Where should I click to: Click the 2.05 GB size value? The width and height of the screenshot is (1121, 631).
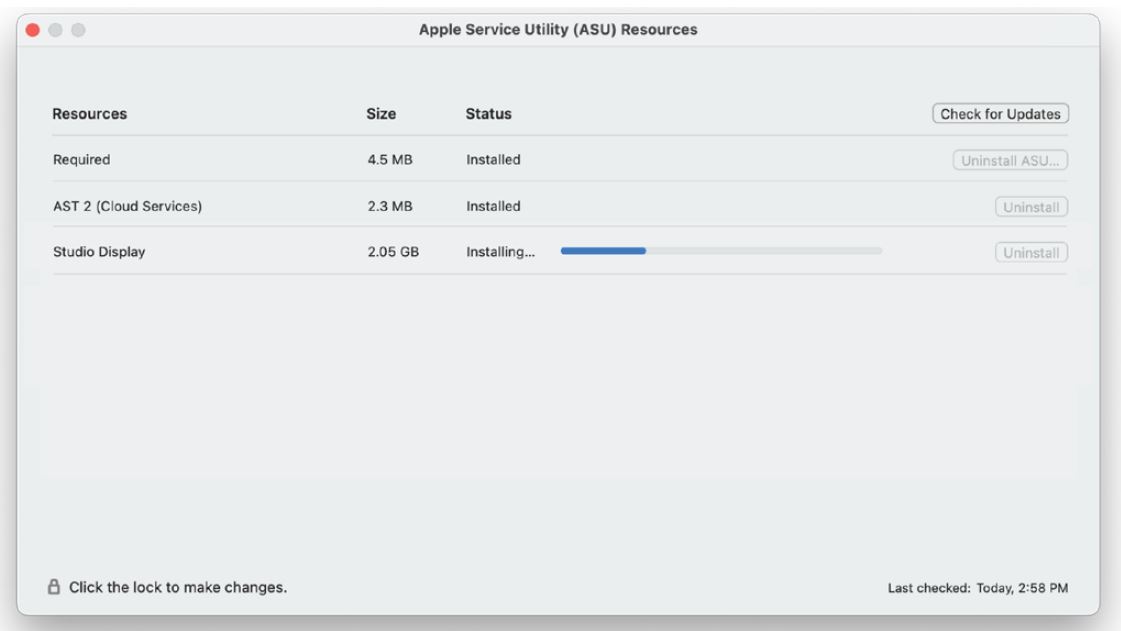pos(392,253)
